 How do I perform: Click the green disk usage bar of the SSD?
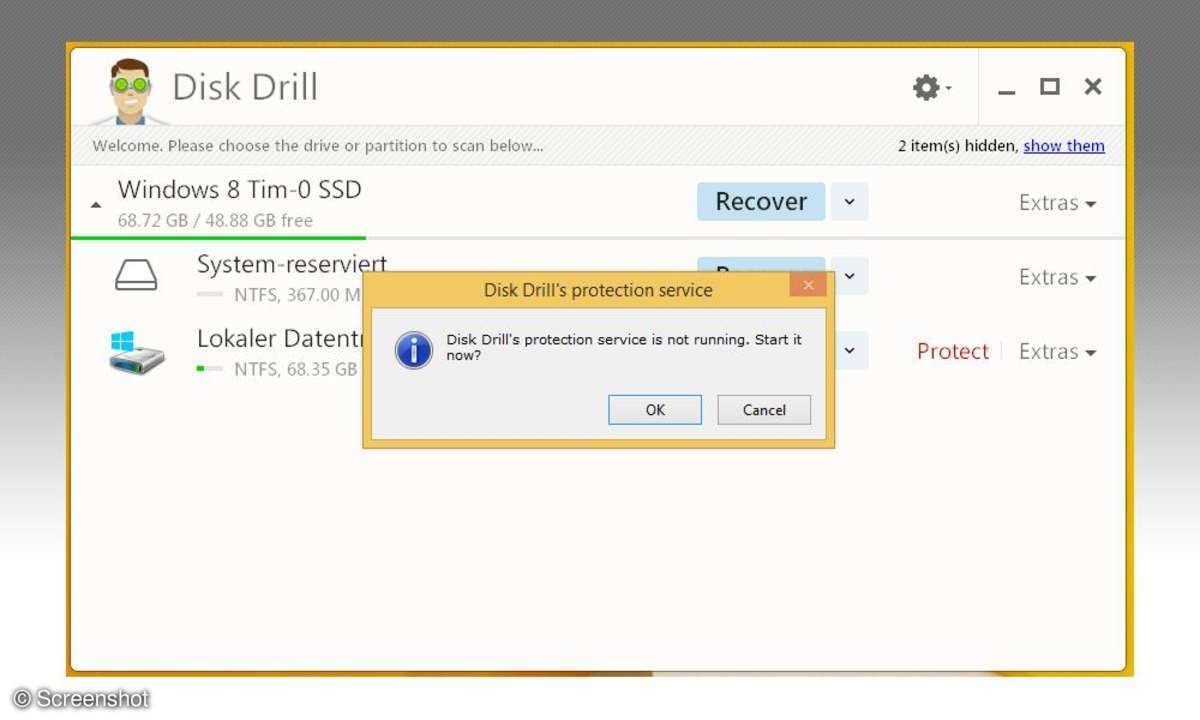pos(218,238)
